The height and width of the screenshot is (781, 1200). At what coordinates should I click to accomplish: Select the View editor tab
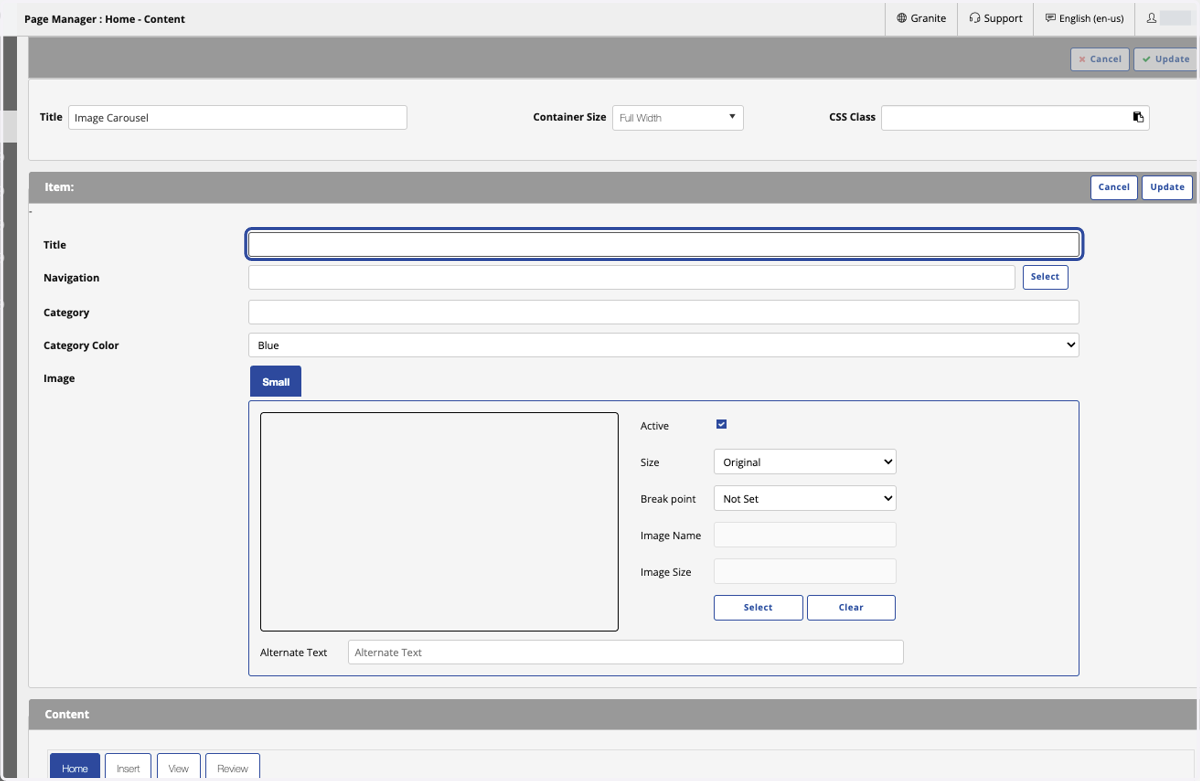(x=178, y=768)
